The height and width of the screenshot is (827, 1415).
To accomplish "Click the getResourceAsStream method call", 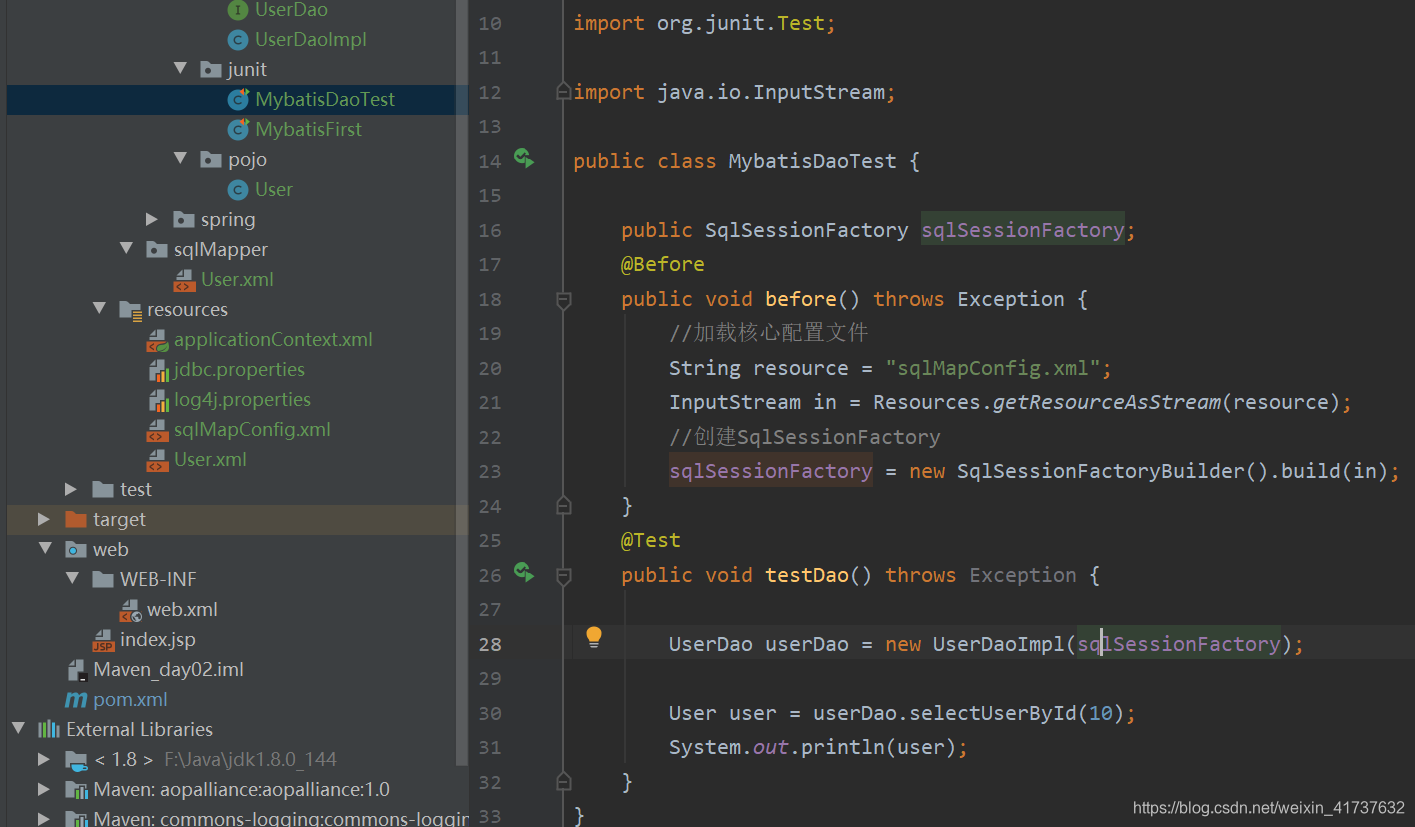I will tap(1106, 402).
